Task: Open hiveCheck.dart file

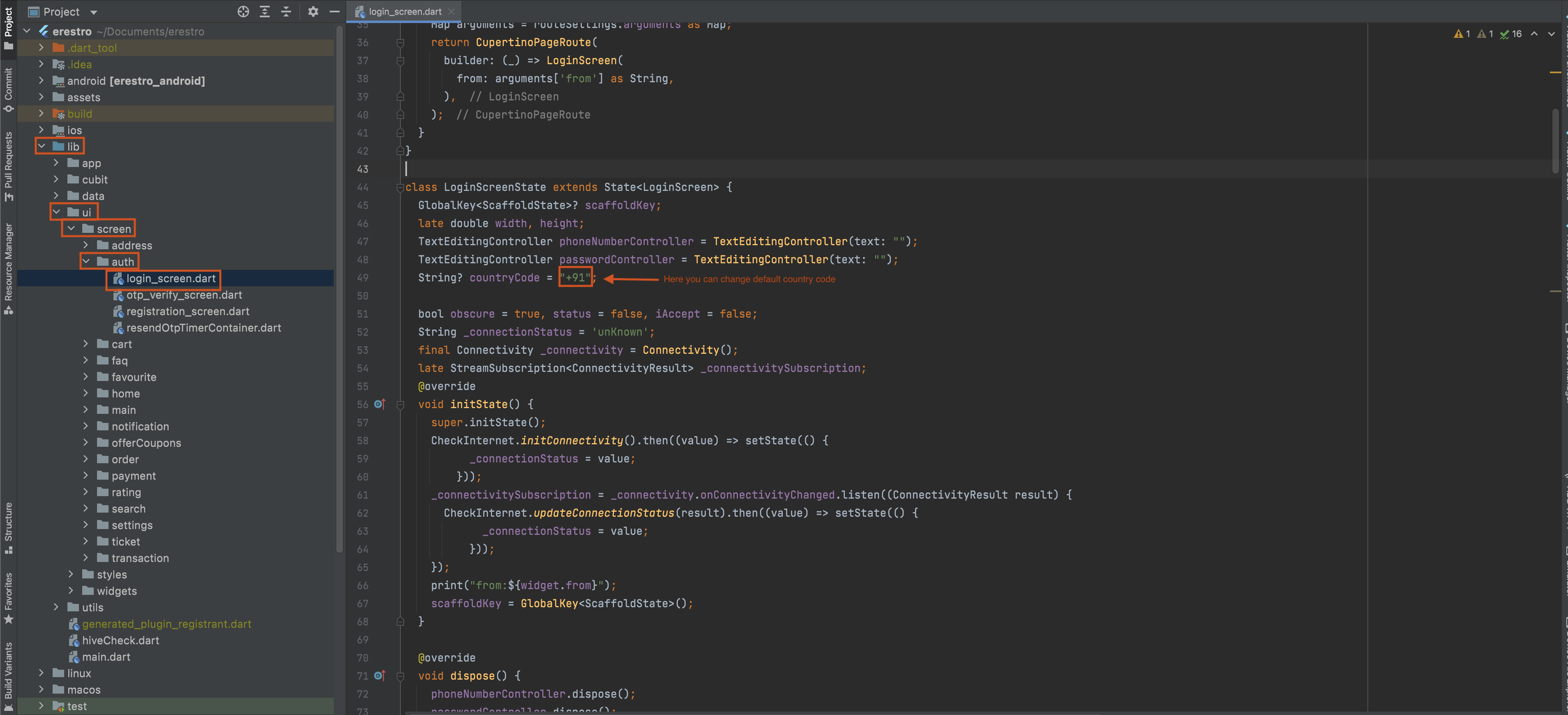Action: pos(120,640)
